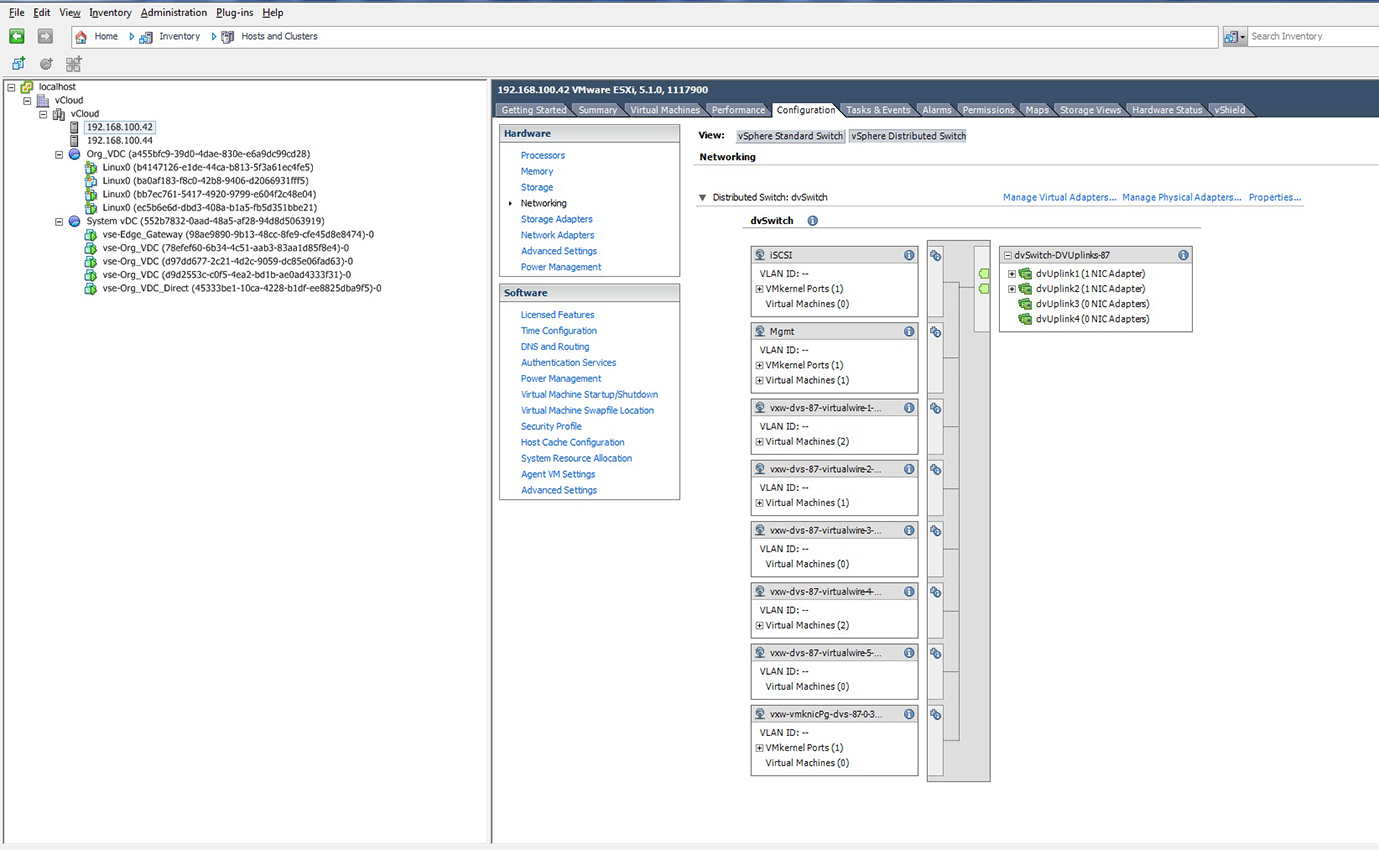1379x850 pixels.
Task: Open info for vxw-dvs-87-virtualwire-3 port group
Action: tap(909, 530)
